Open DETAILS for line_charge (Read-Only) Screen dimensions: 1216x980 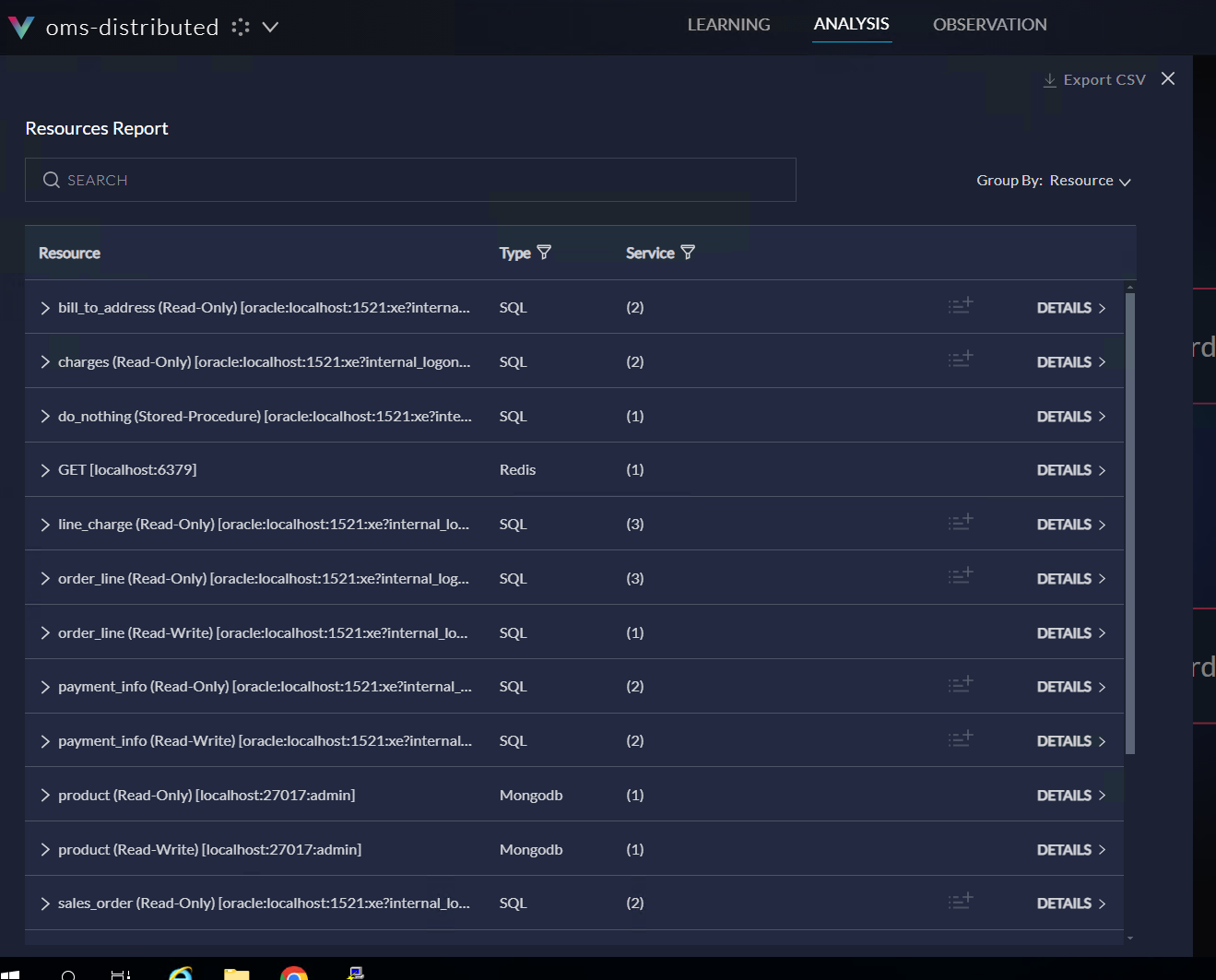coord(1071,525)
